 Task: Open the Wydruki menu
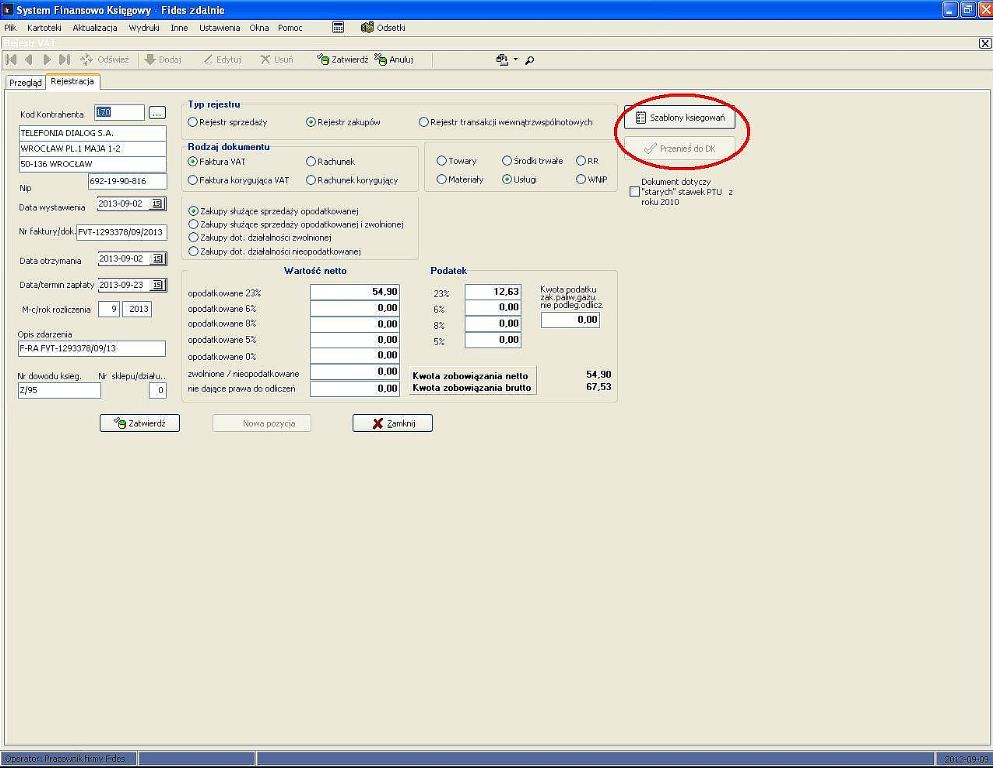click(x=144, y=28)
